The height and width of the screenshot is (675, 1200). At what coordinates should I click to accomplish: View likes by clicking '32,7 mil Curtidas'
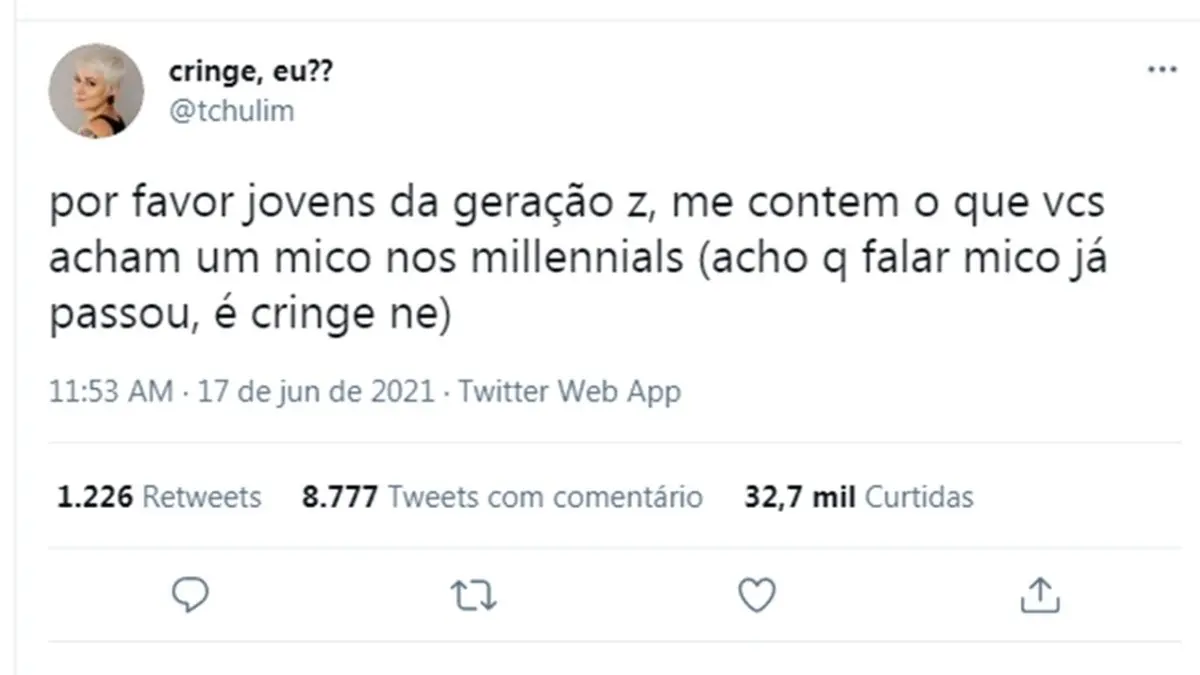pos(859,496)
